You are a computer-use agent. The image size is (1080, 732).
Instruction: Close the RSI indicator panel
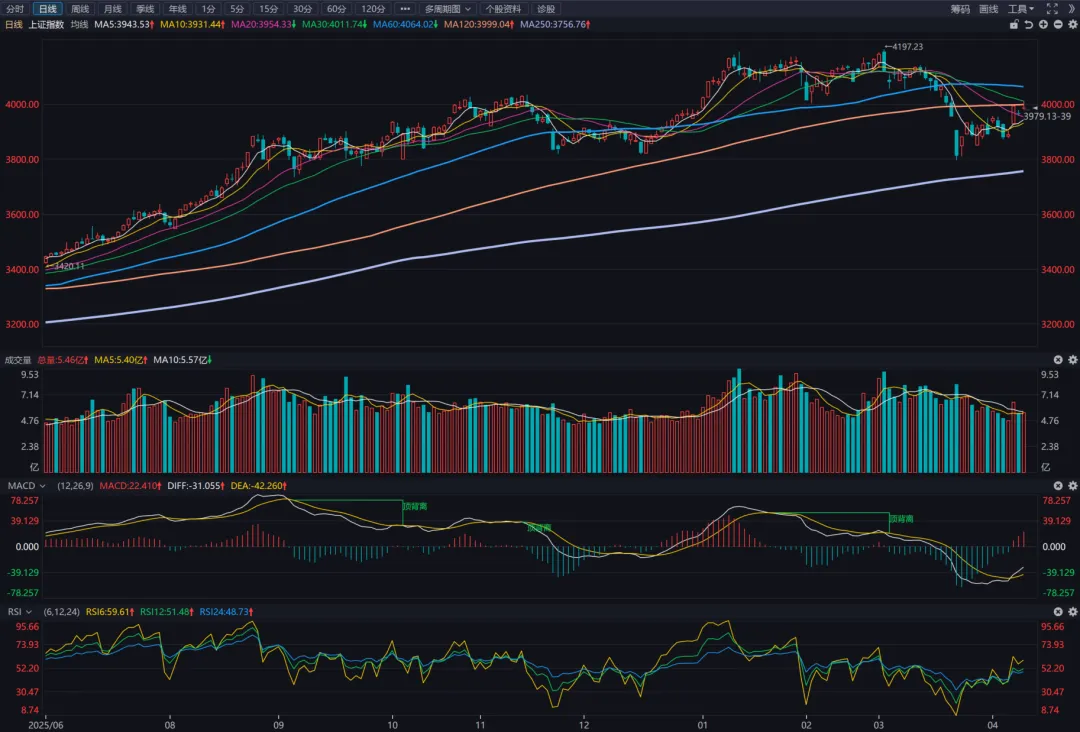[x=1058, y=611]
